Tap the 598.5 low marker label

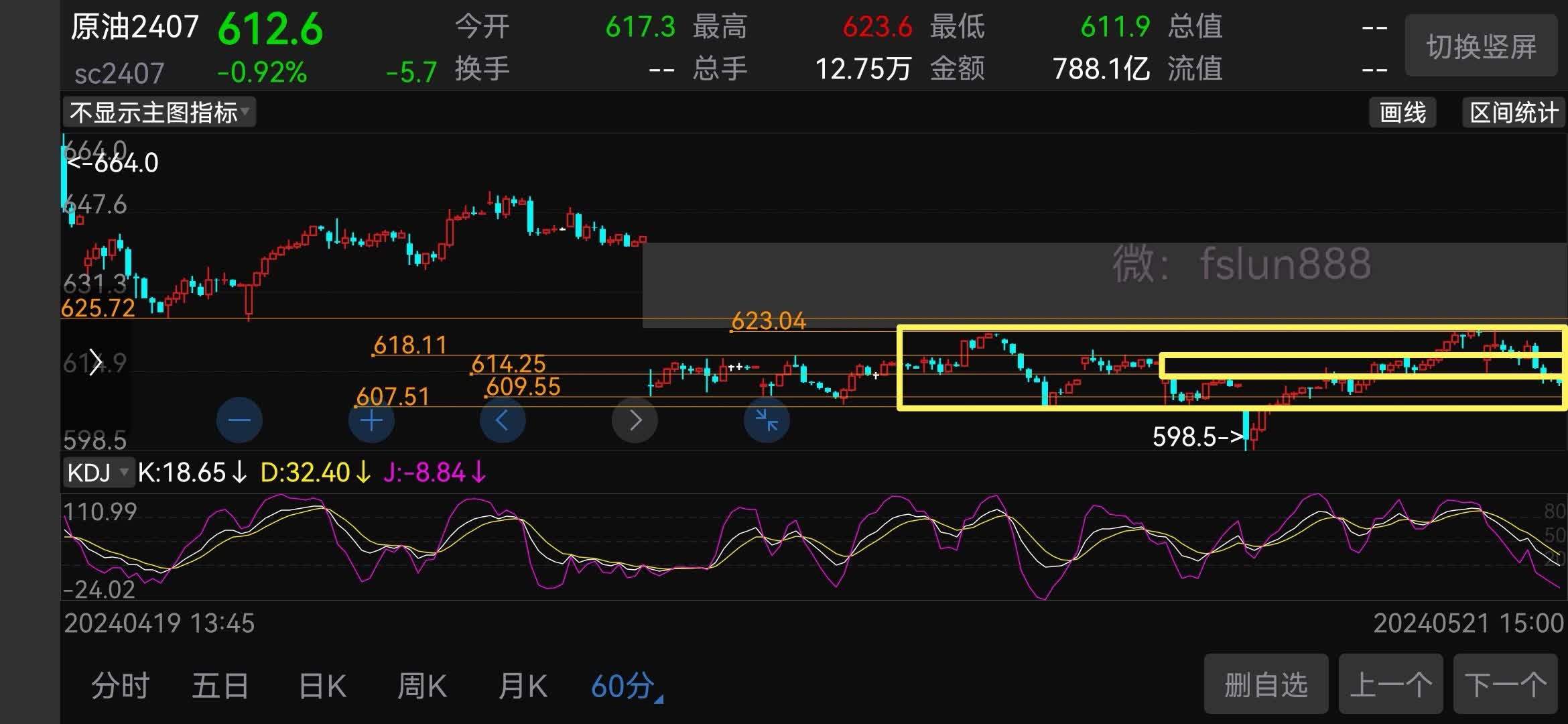(x=1197, y=437)
